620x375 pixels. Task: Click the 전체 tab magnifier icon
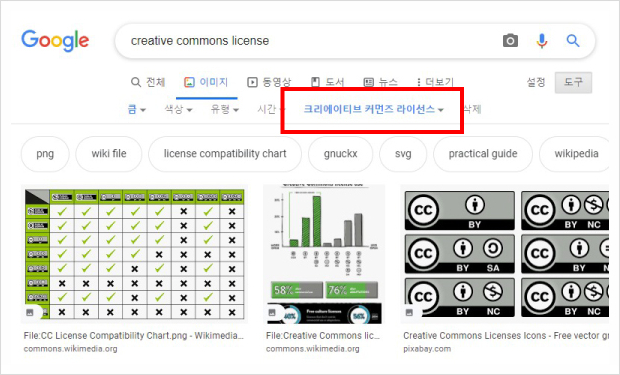point(136,82)
